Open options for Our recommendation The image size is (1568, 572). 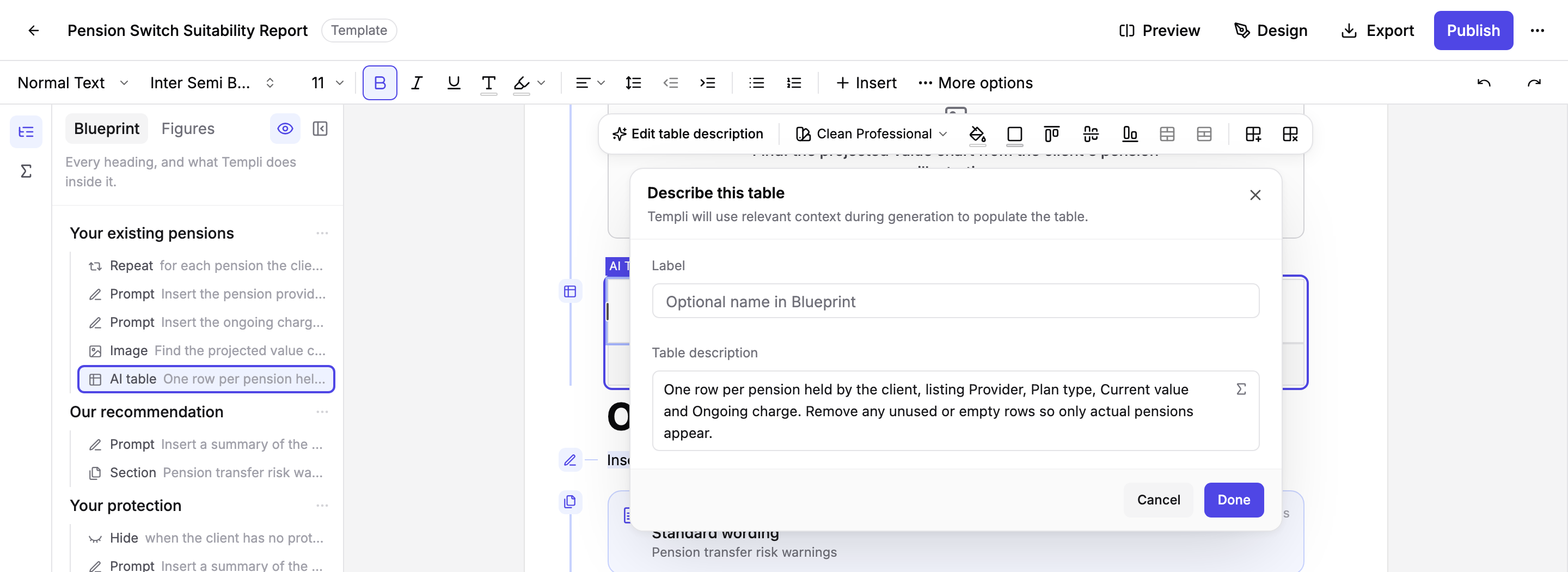tap(322, 412)
